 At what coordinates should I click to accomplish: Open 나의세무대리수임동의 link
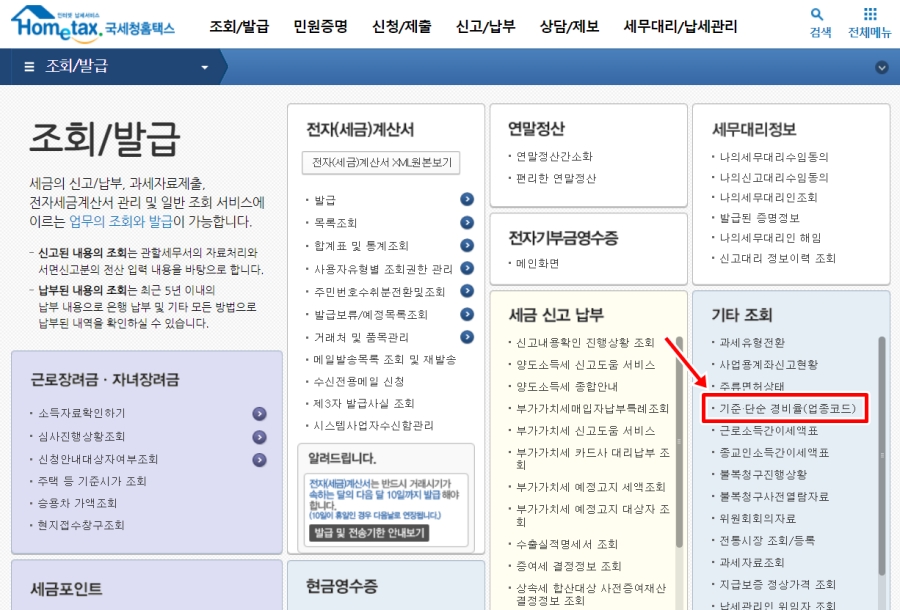774,157
